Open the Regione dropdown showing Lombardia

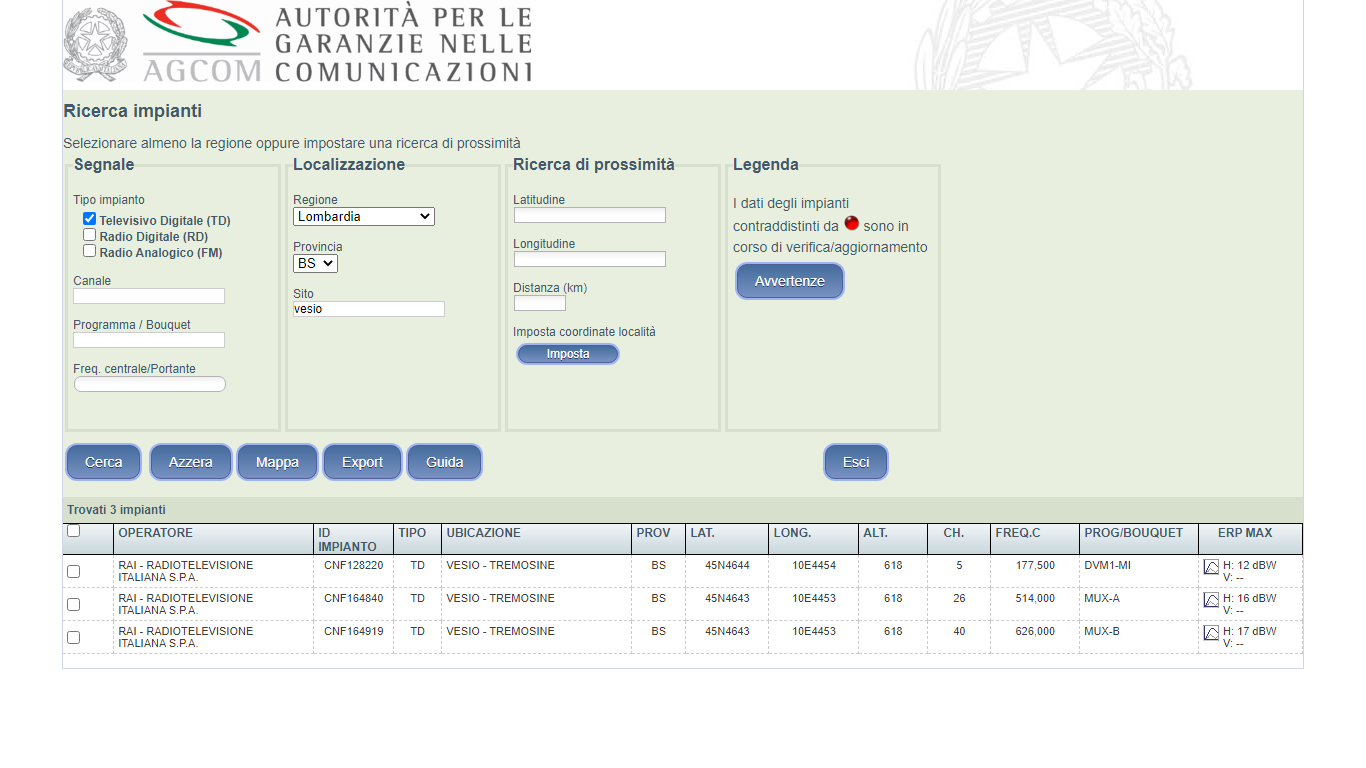tap(364, 216)
